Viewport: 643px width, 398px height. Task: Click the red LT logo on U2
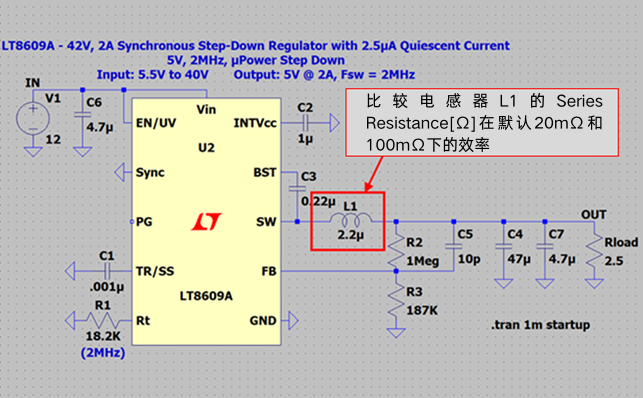(206, 221)
